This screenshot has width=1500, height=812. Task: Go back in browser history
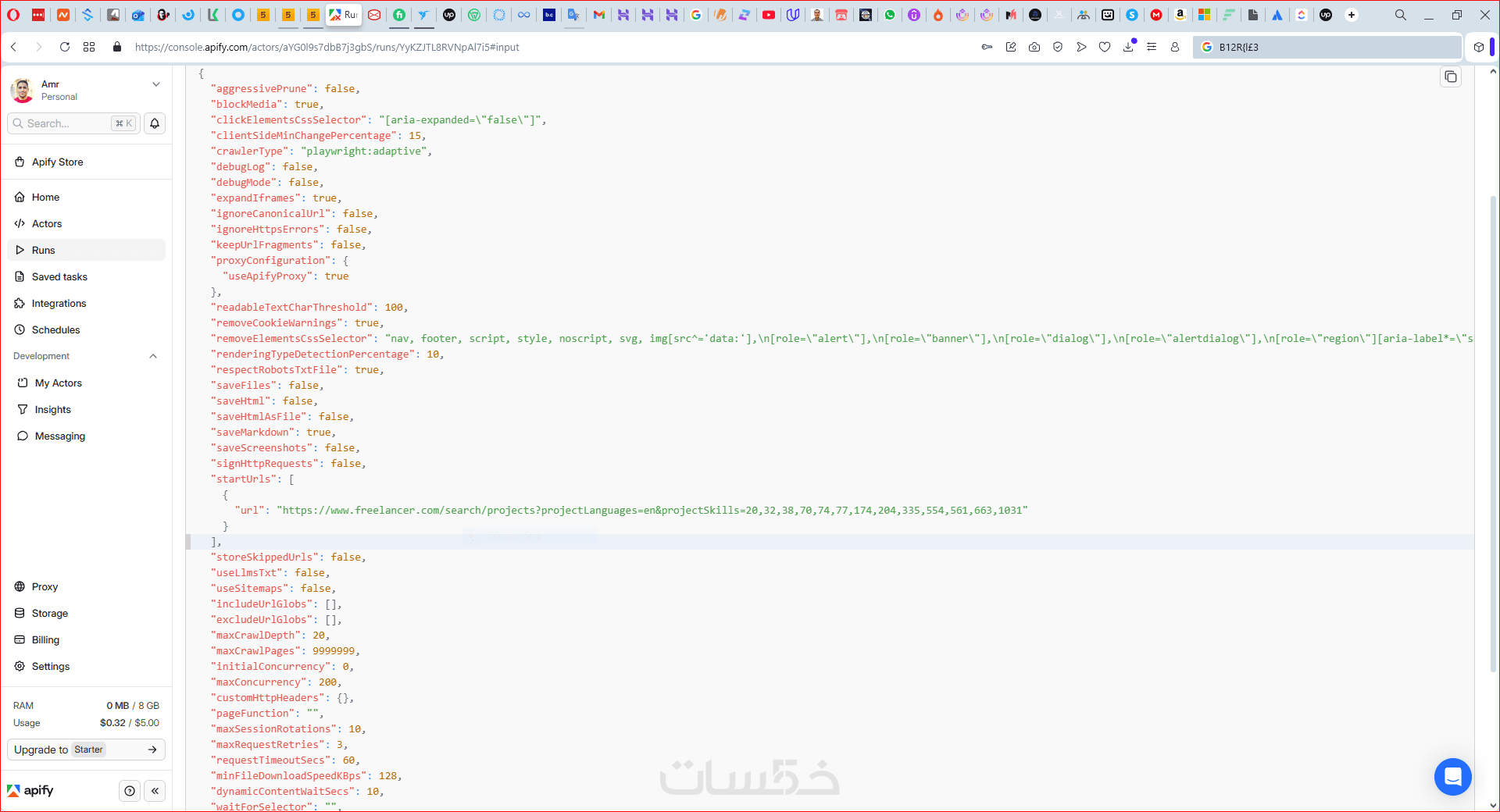(14, 47)
